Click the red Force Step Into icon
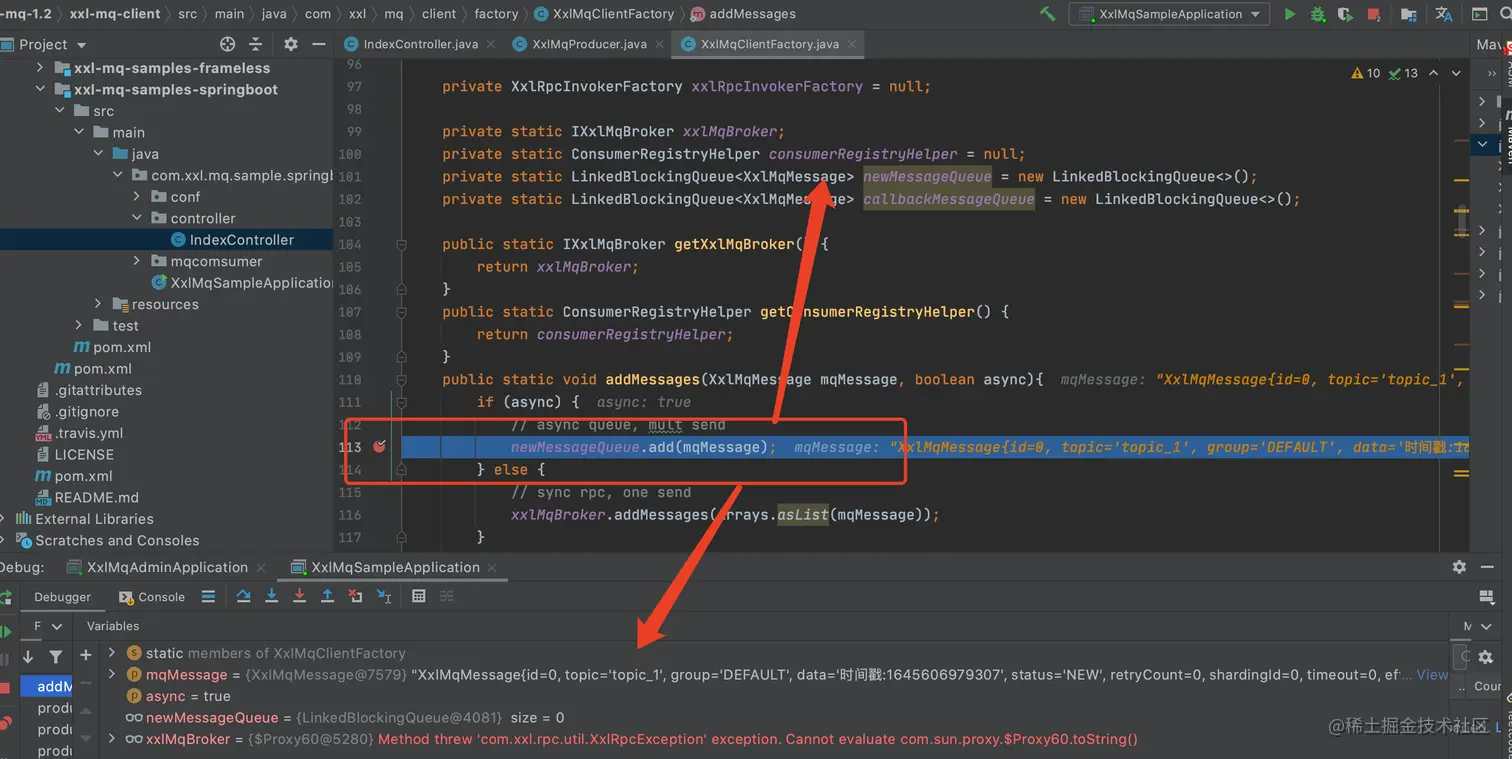Screen dimensions: 1512x759 299,596
